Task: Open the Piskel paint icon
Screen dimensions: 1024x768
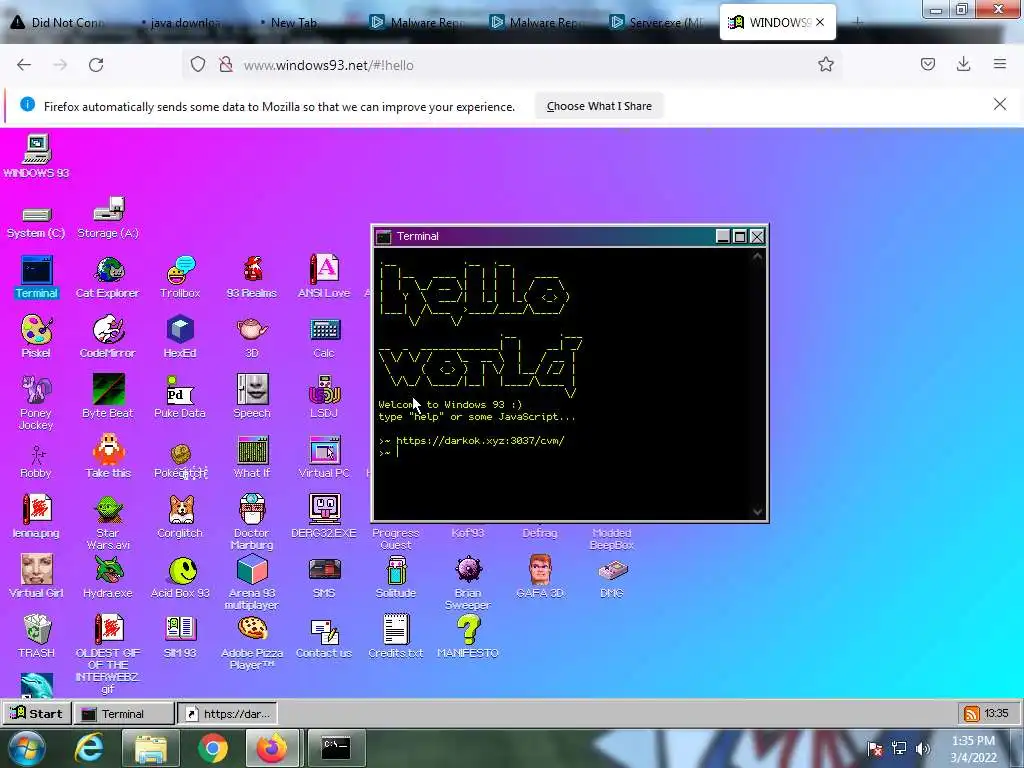Action: point(36,337)
